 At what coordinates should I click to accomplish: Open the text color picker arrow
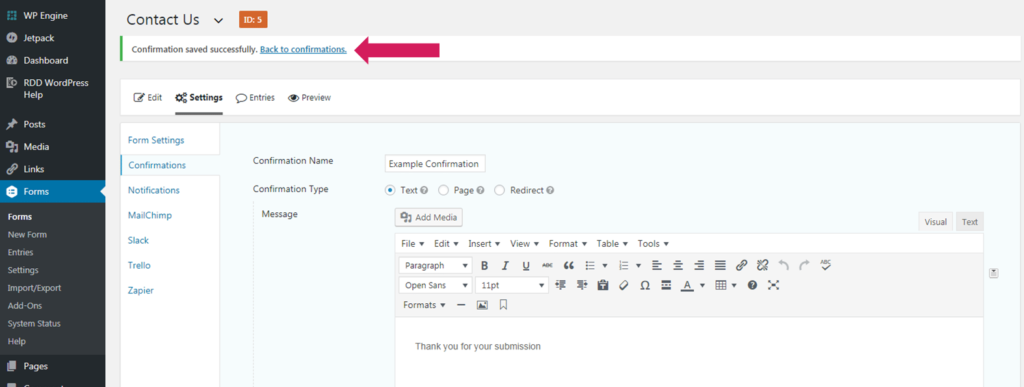pyautogui.click(x=703, y=285)
